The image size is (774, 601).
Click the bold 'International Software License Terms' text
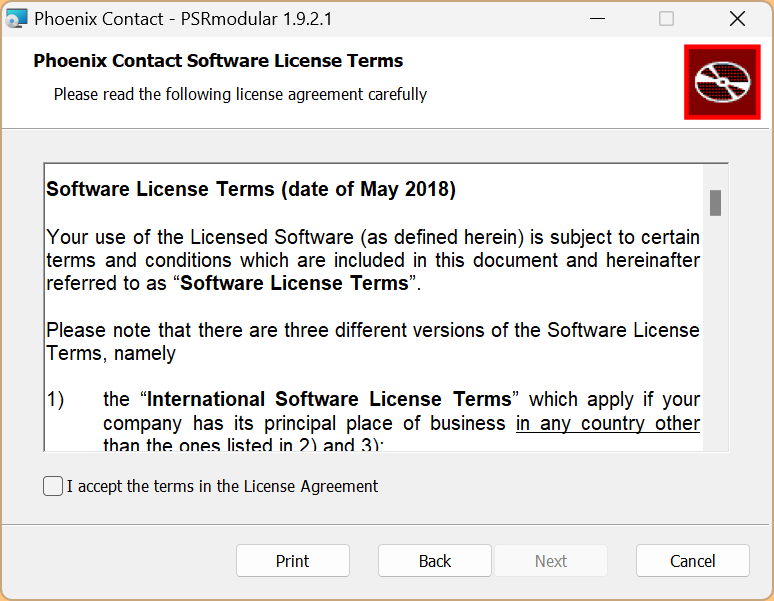[329, 399]
